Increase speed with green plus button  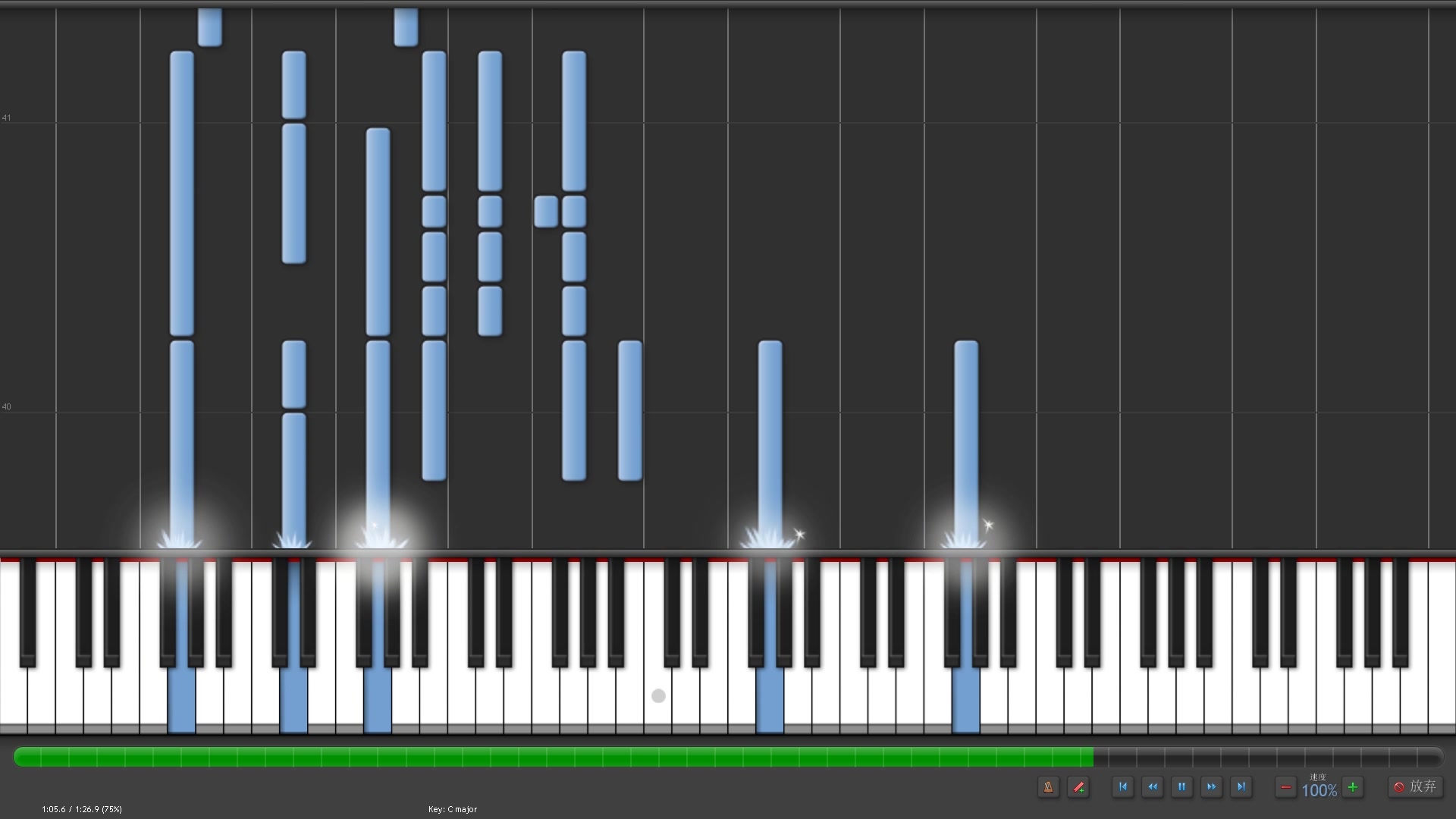click(x=1352, y=787)
